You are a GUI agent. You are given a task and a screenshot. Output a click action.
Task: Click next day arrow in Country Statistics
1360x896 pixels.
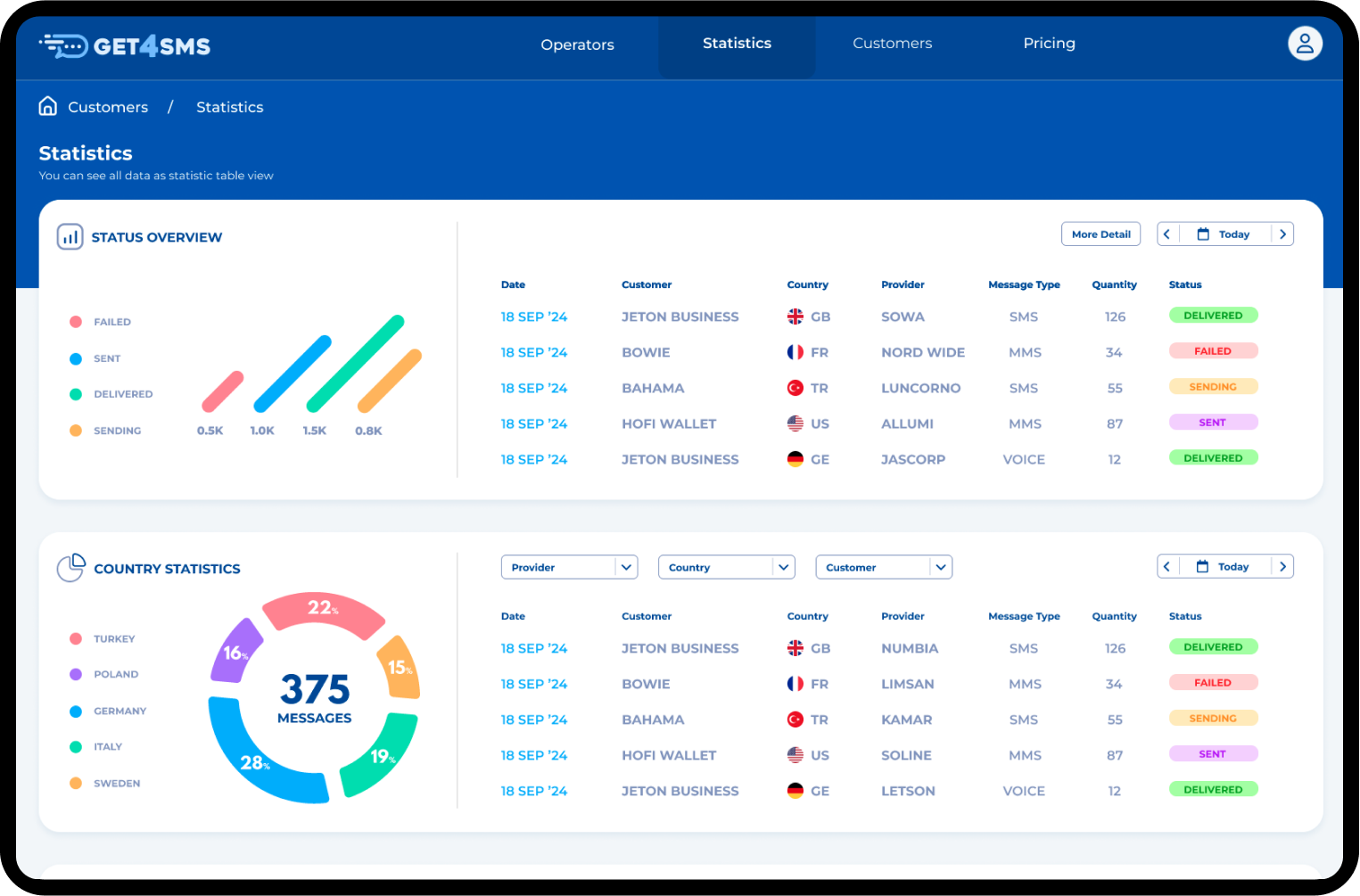pyautogui.click(x=1282, y=567)
